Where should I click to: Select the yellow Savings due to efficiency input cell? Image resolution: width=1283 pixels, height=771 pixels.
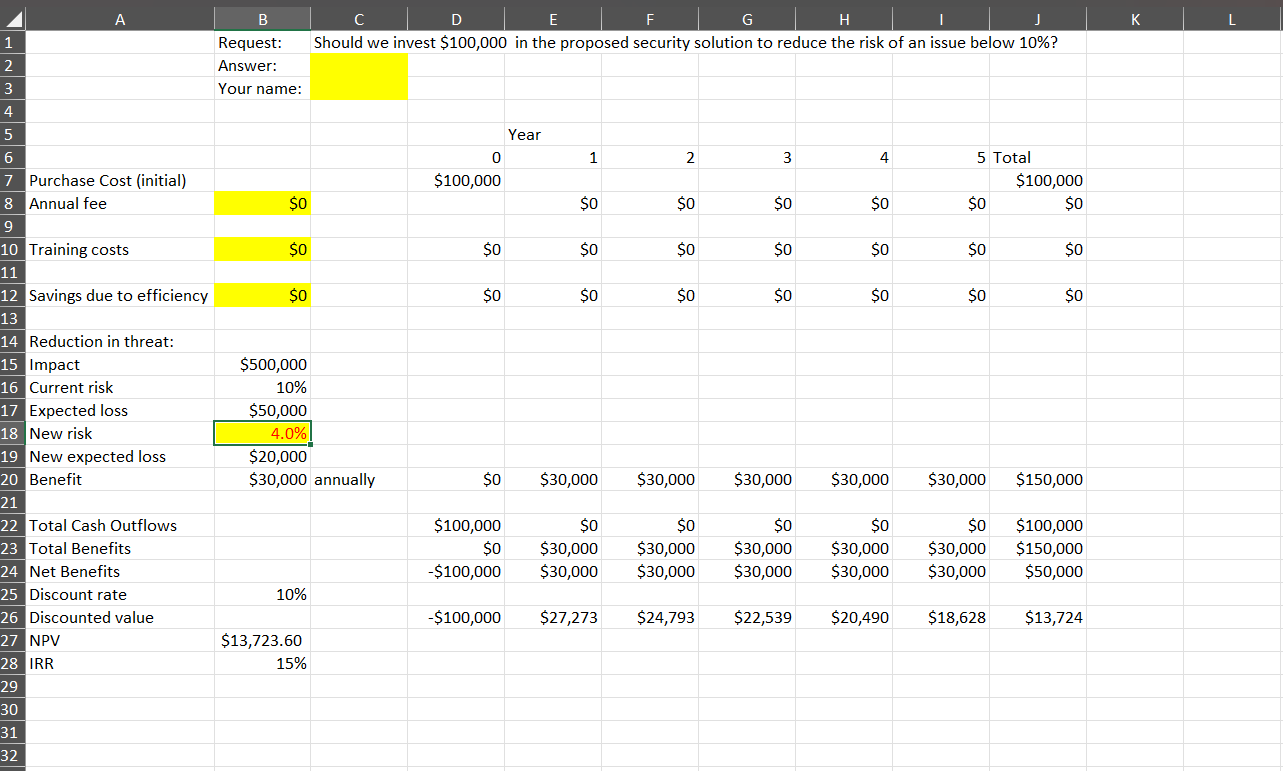pyautogui.click(x=262, y=296)
